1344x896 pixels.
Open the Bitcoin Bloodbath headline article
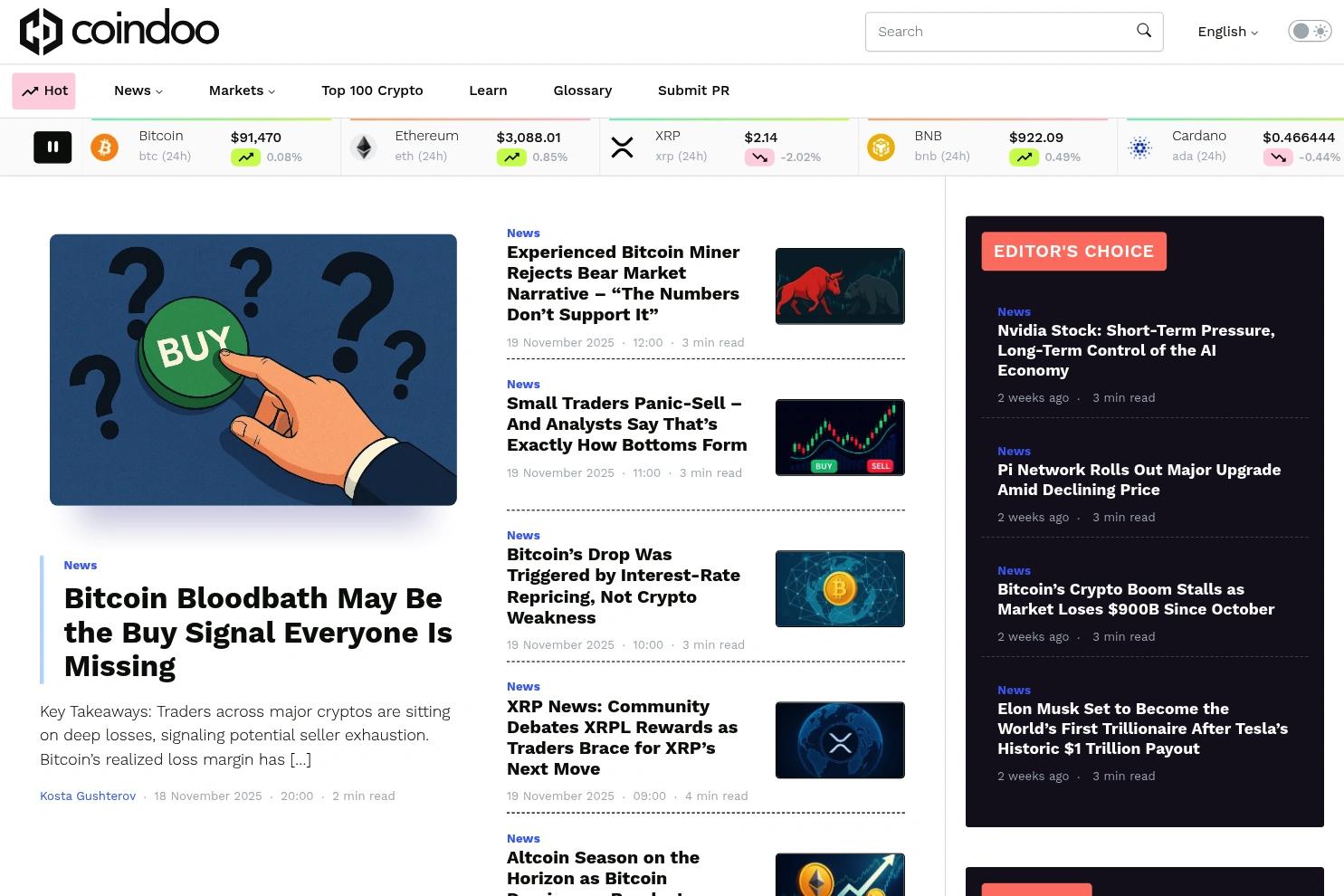pos(257,632)
